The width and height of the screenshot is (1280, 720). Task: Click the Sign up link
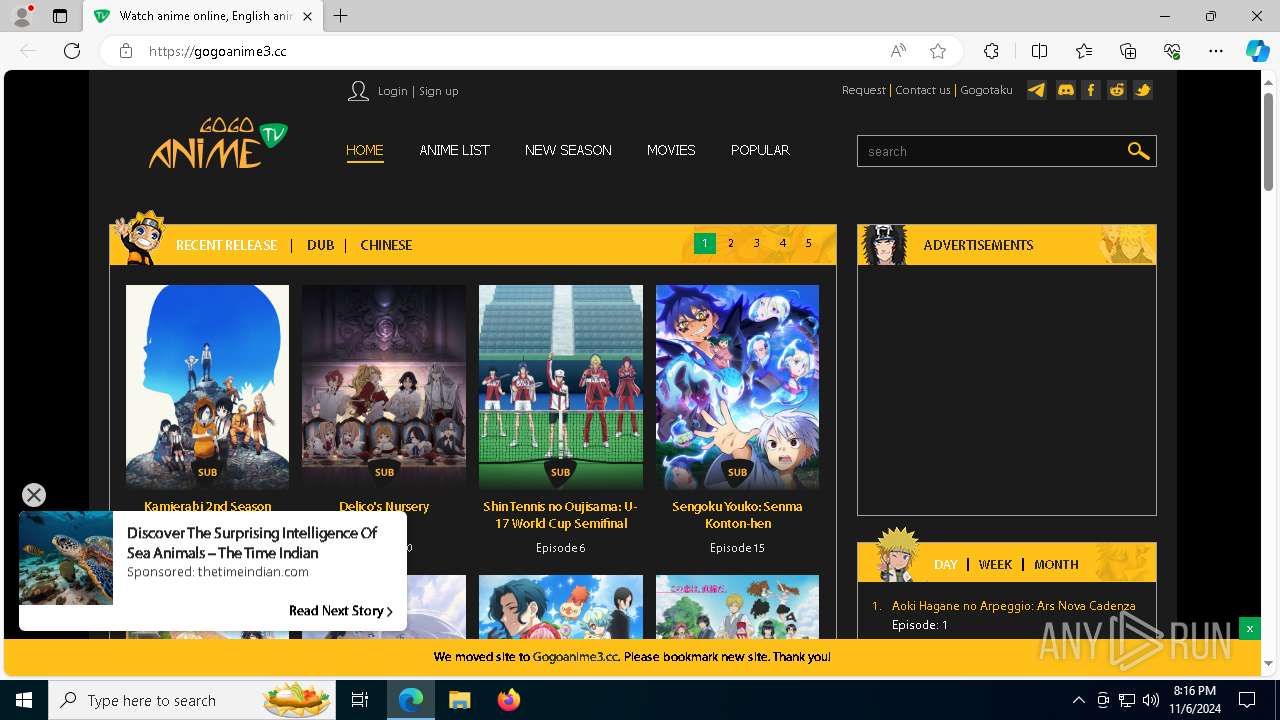438,91
